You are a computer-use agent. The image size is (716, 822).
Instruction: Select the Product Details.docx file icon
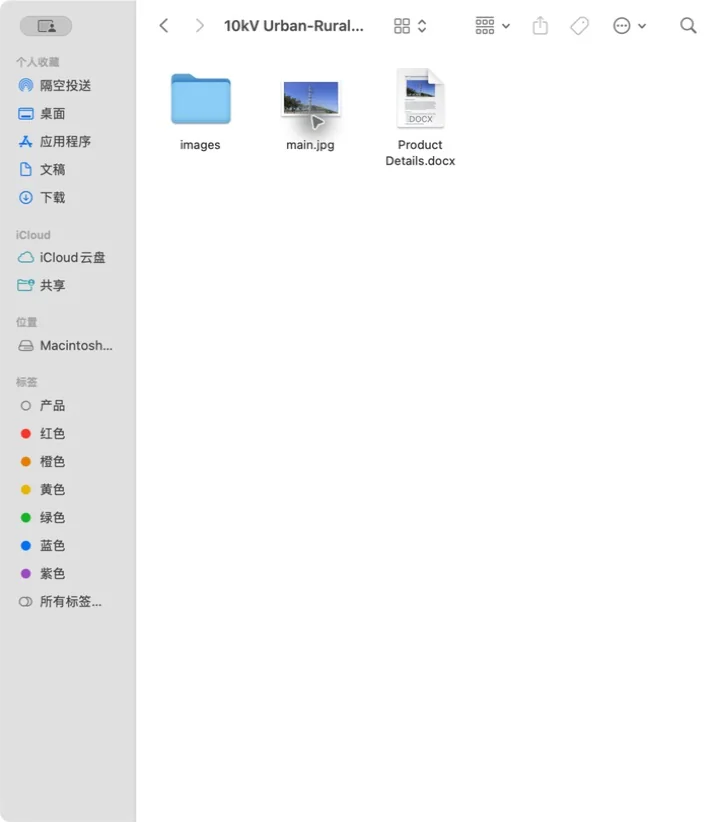click(x=420, y=98)
